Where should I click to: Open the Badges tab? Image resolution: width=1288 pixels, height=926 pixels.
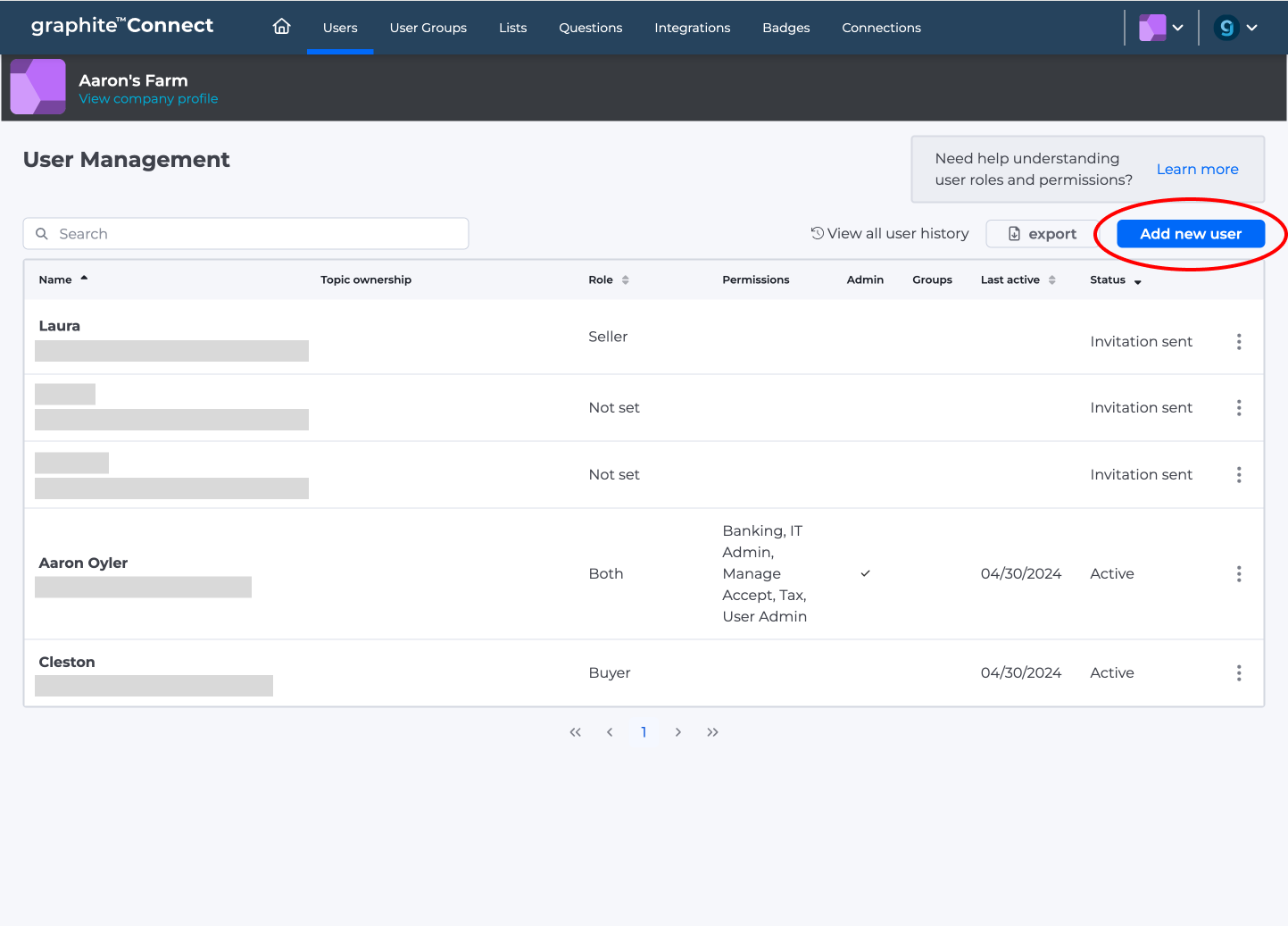(x=786, y=28)
